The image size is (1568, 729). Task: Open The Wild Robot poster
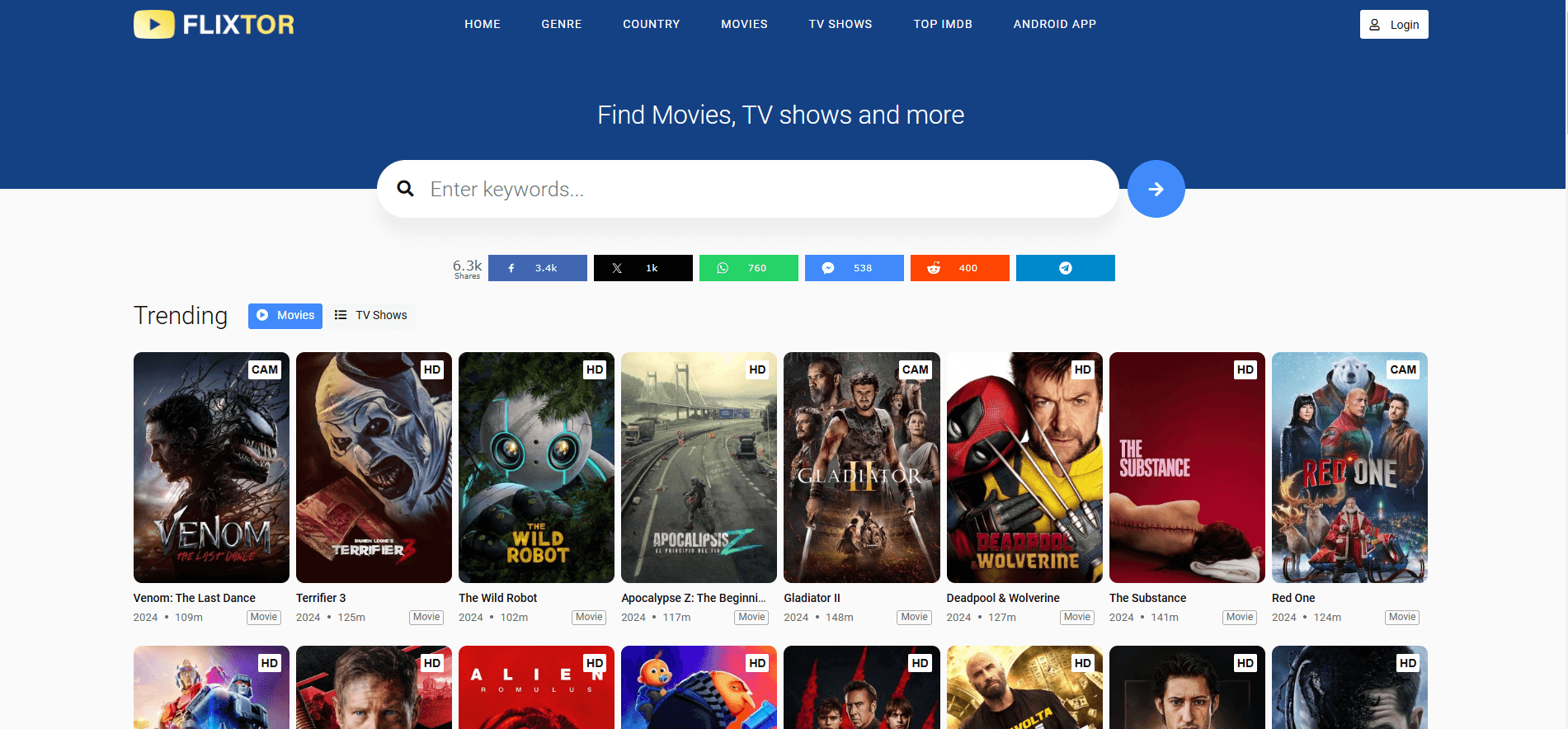(536, 468)
